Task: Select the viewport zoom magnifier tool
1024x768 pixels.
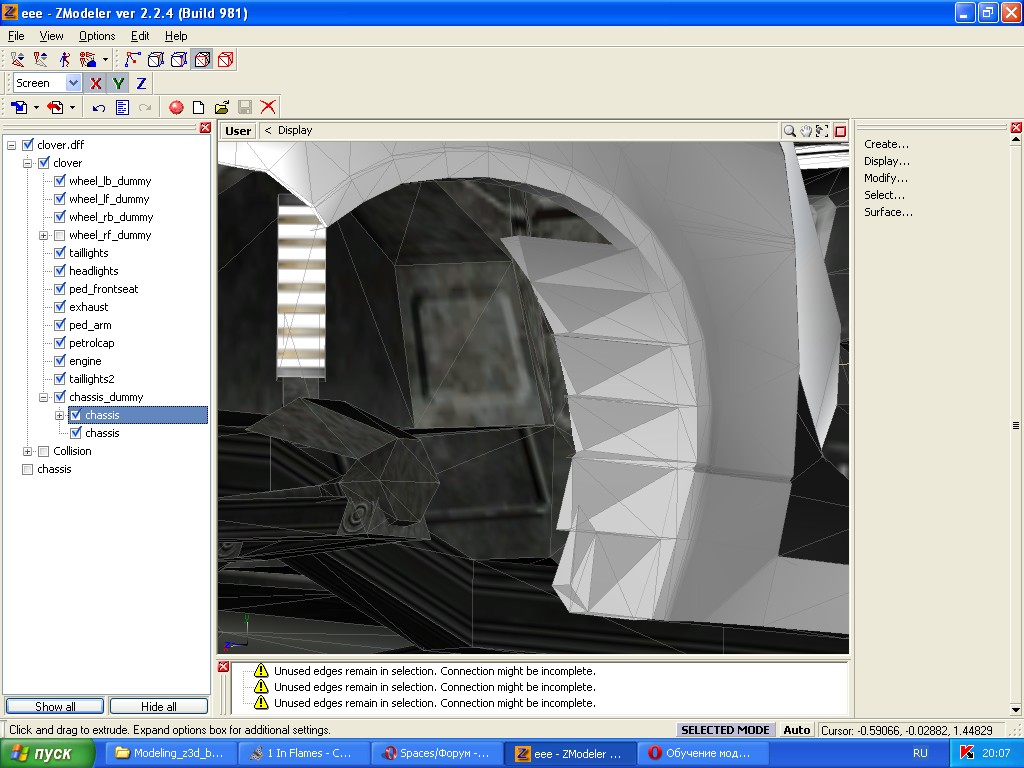Action: (790, 131)
